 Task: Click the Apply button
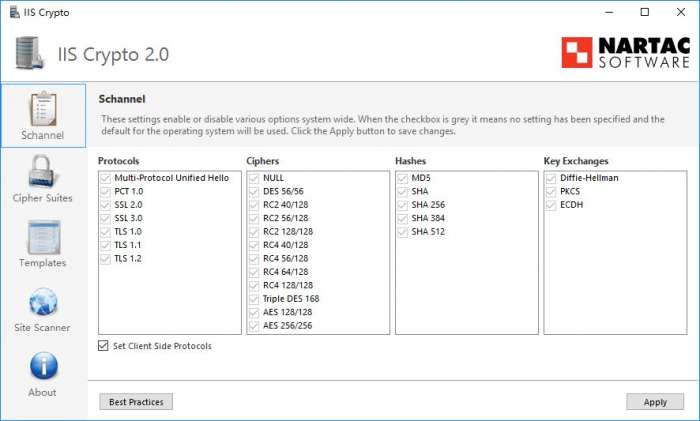click(655, 402)
